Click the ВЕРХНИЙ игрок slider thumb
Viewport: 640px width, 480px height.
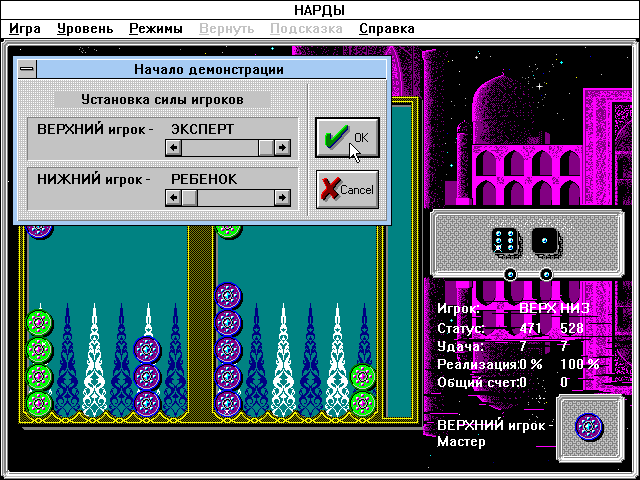266,147
